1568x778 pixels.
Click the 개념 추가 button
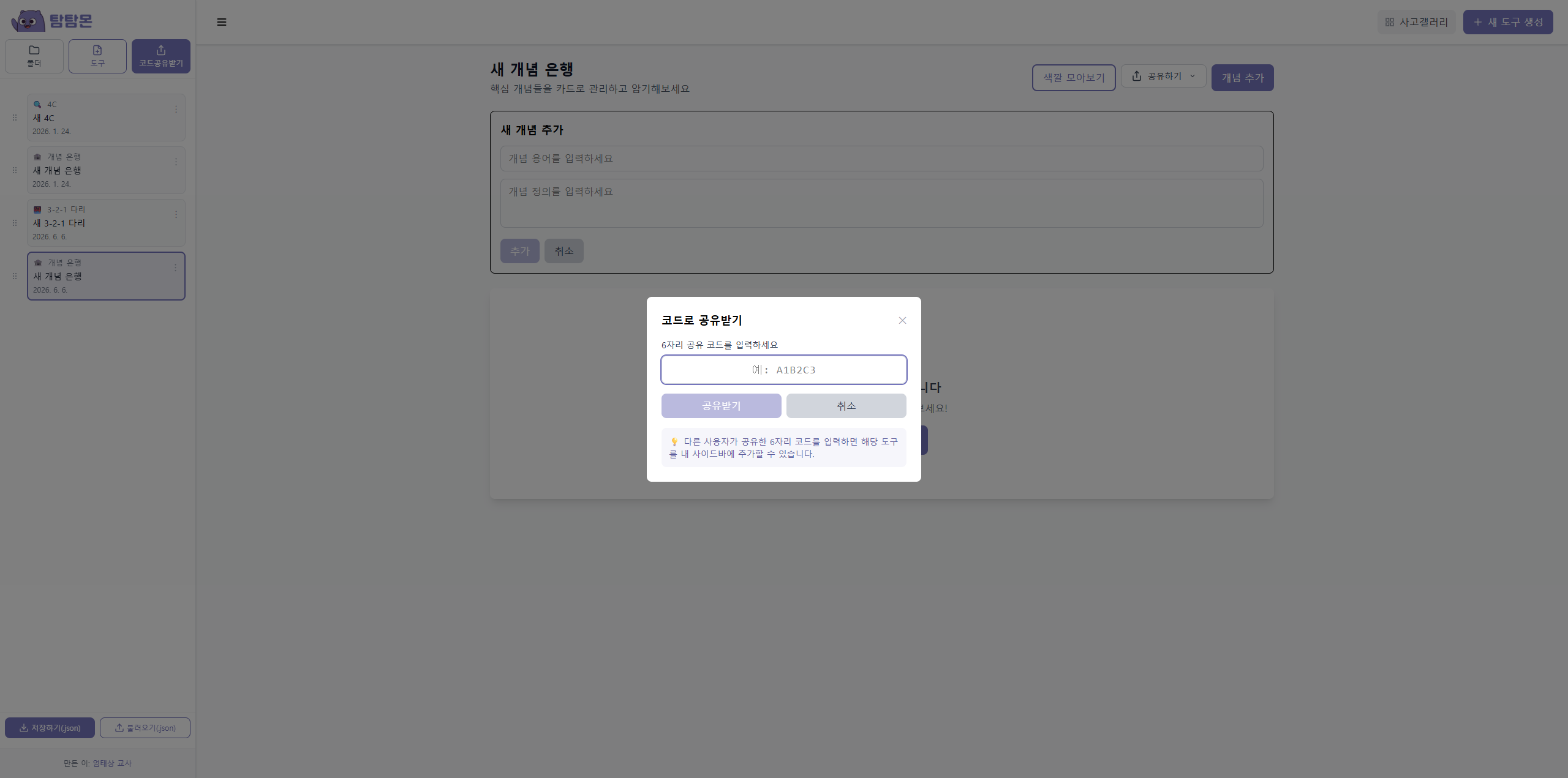click(1243, 78)
